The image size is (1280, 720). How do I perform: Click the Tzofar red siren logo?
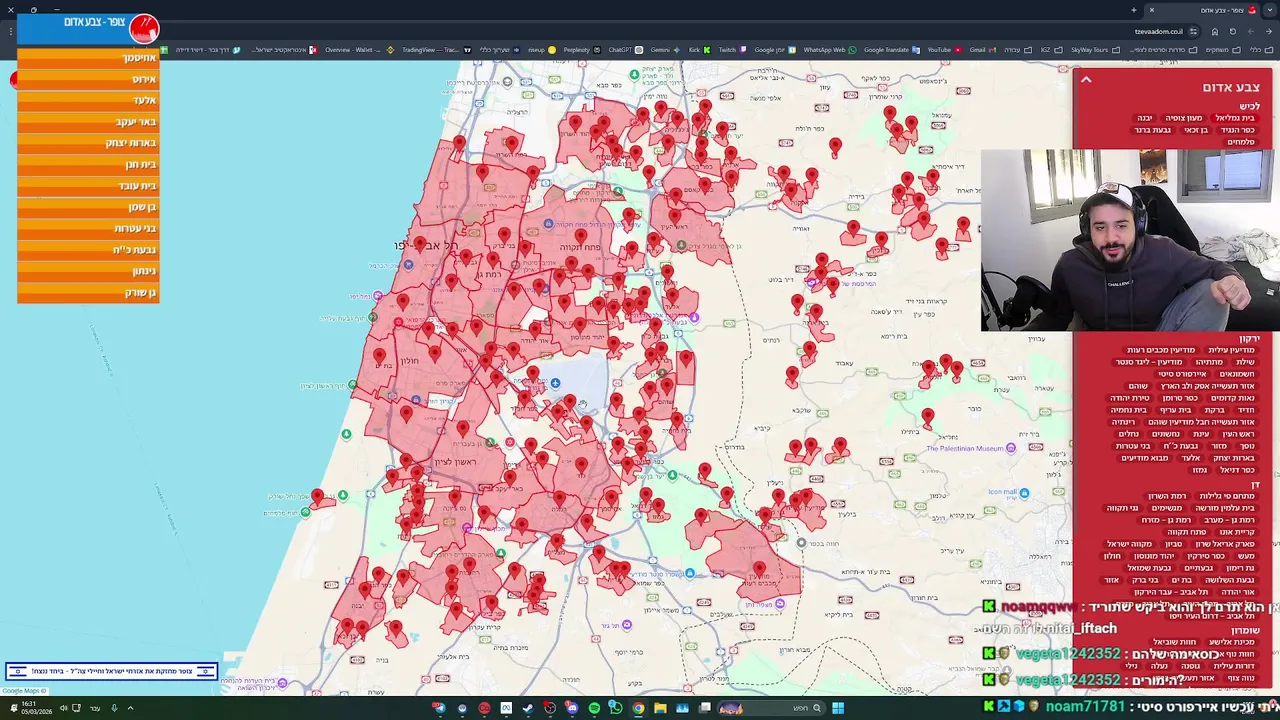[x=144, y=29]
